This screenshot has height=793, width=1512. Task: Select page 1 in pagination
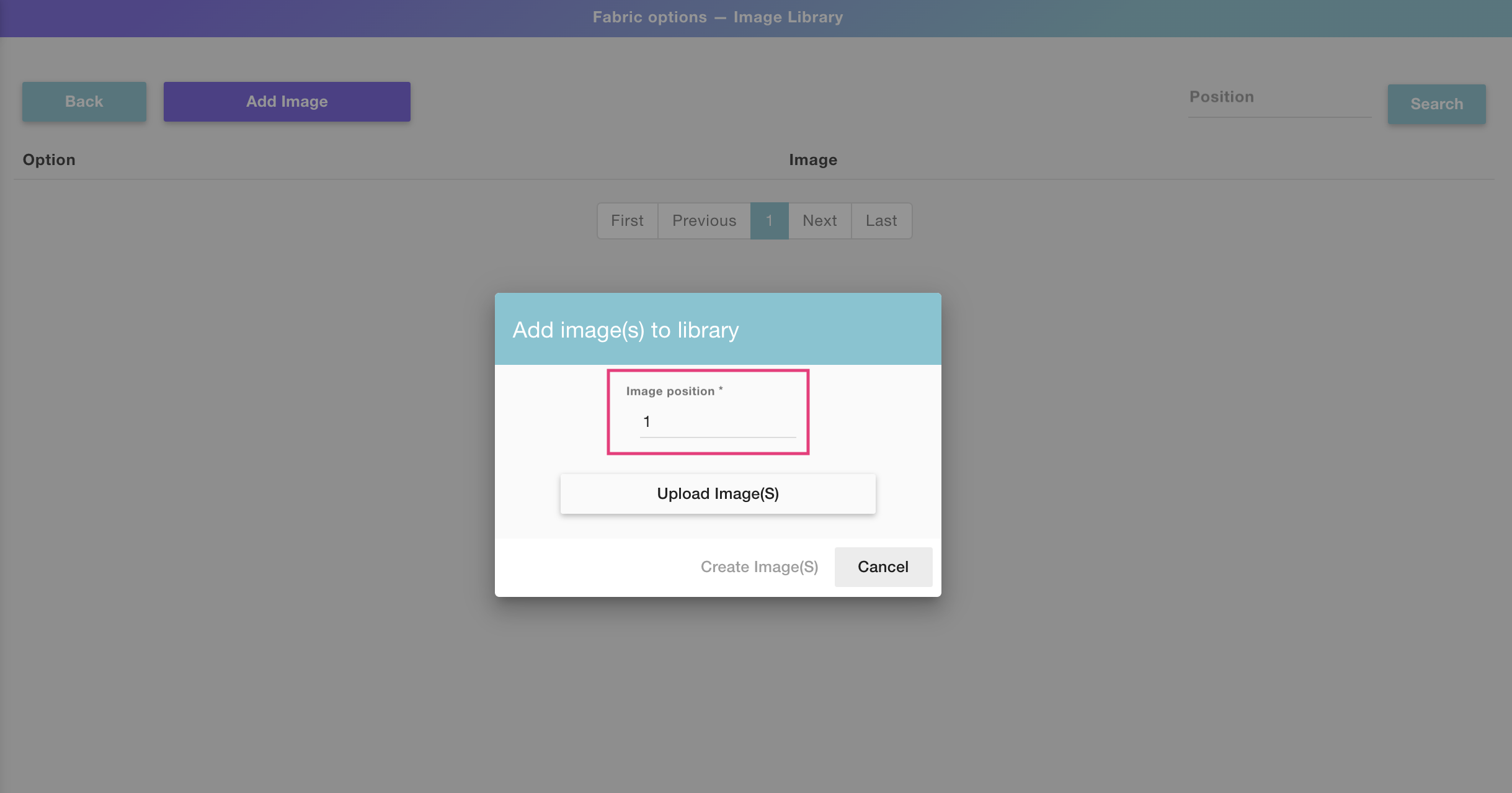click(769, 221)
